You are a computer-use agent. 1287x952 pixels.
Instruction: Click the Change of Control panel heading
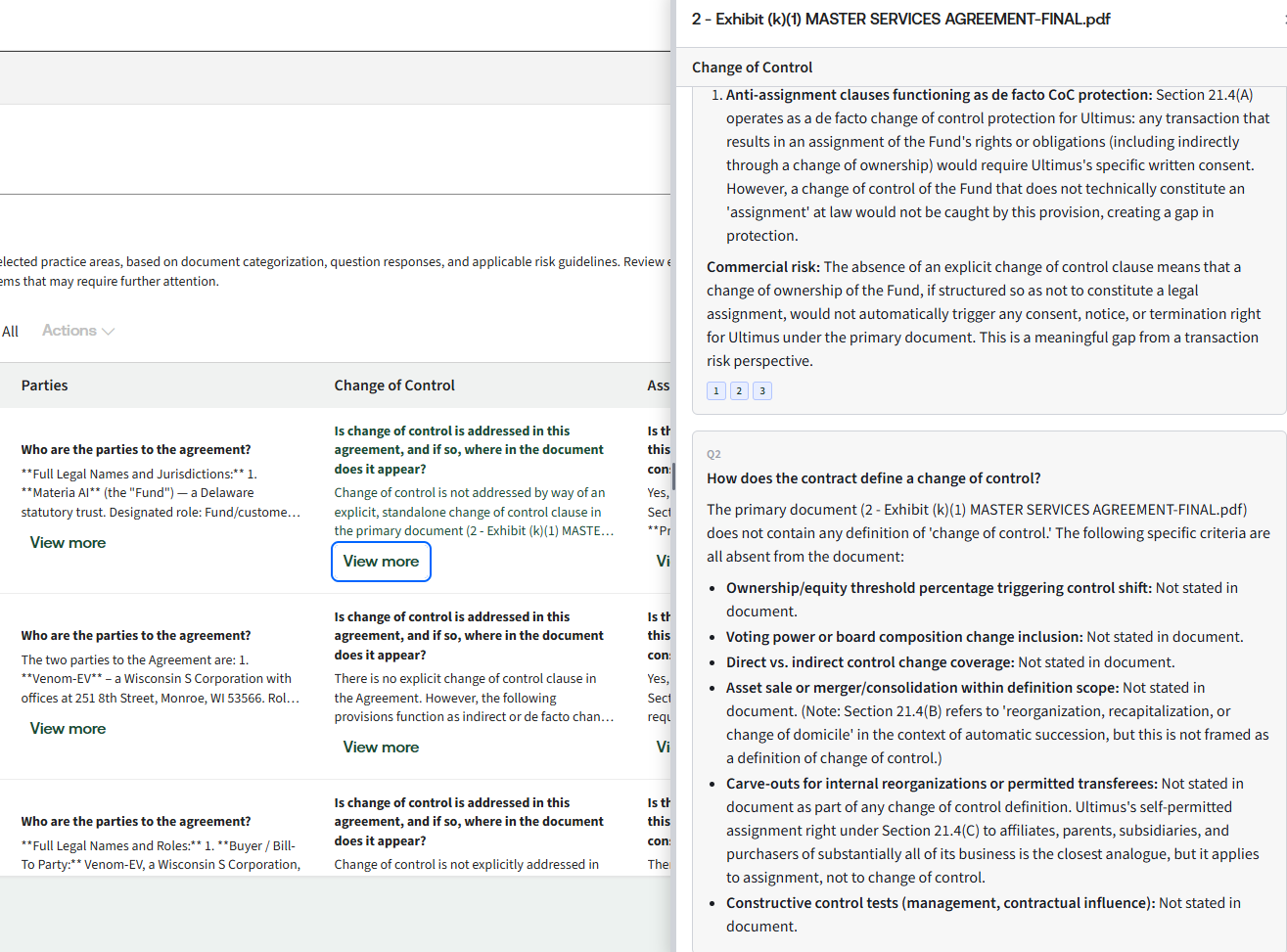(x=752, y=68)
